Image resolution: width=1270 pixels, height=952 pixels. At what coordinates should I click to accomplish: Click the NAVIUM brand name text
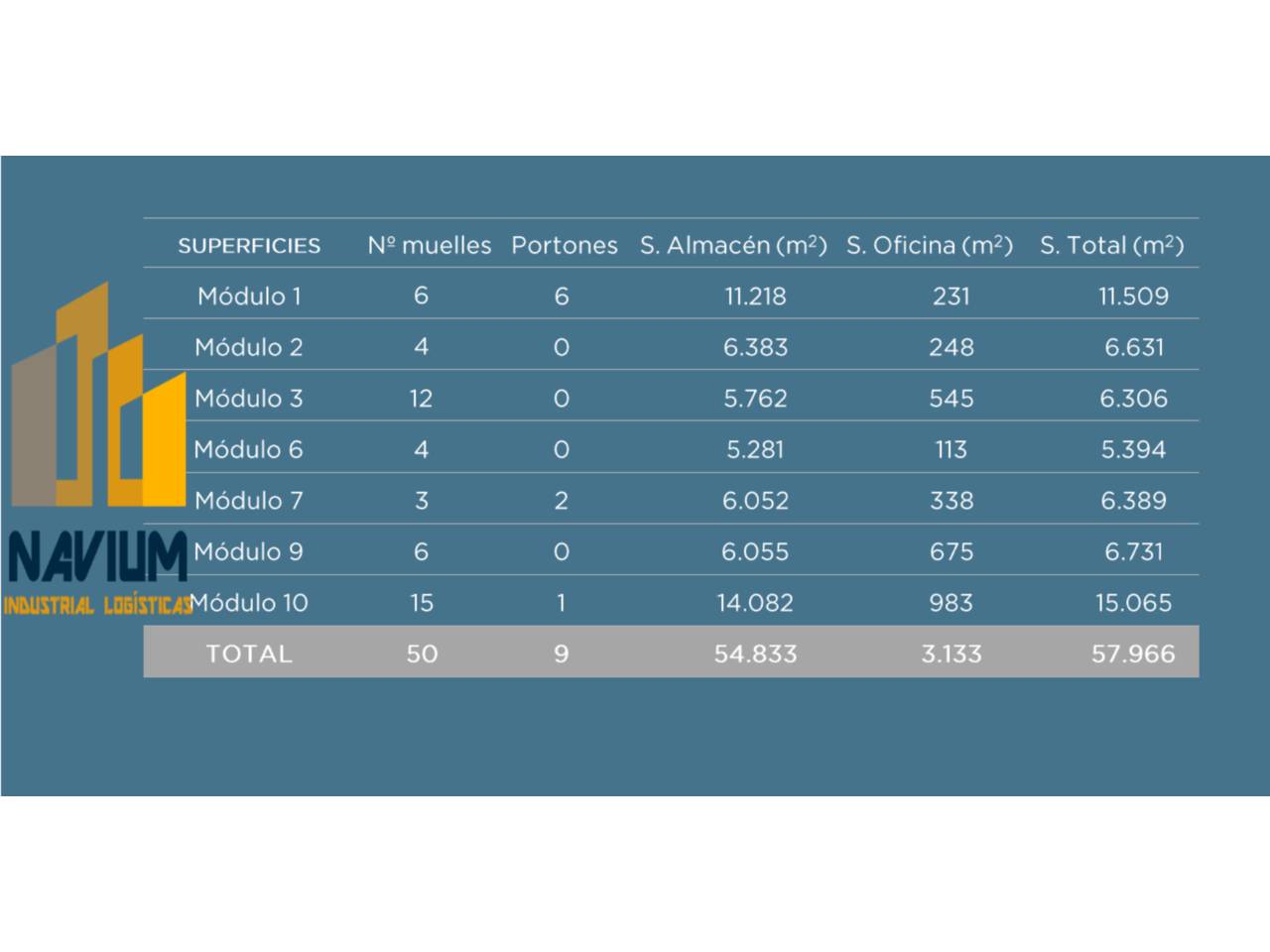96,557
